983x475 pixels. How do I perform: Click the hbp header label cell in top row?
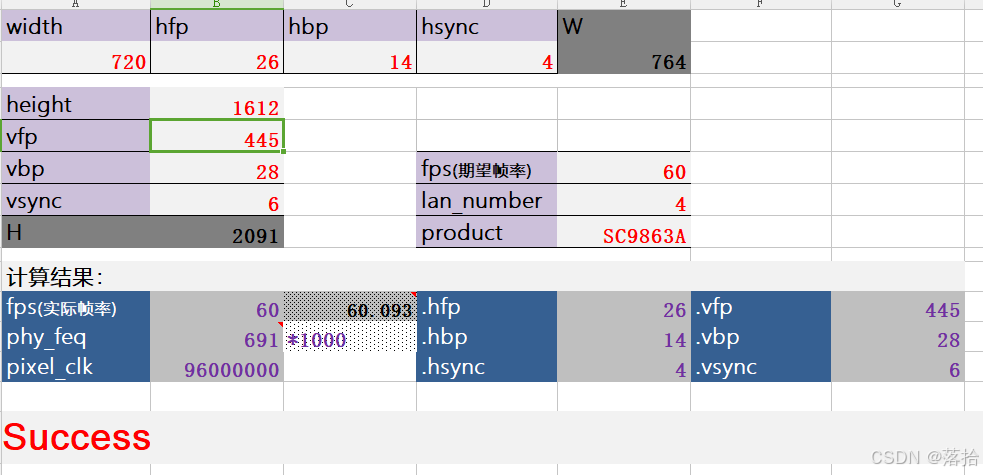[350, 26]
